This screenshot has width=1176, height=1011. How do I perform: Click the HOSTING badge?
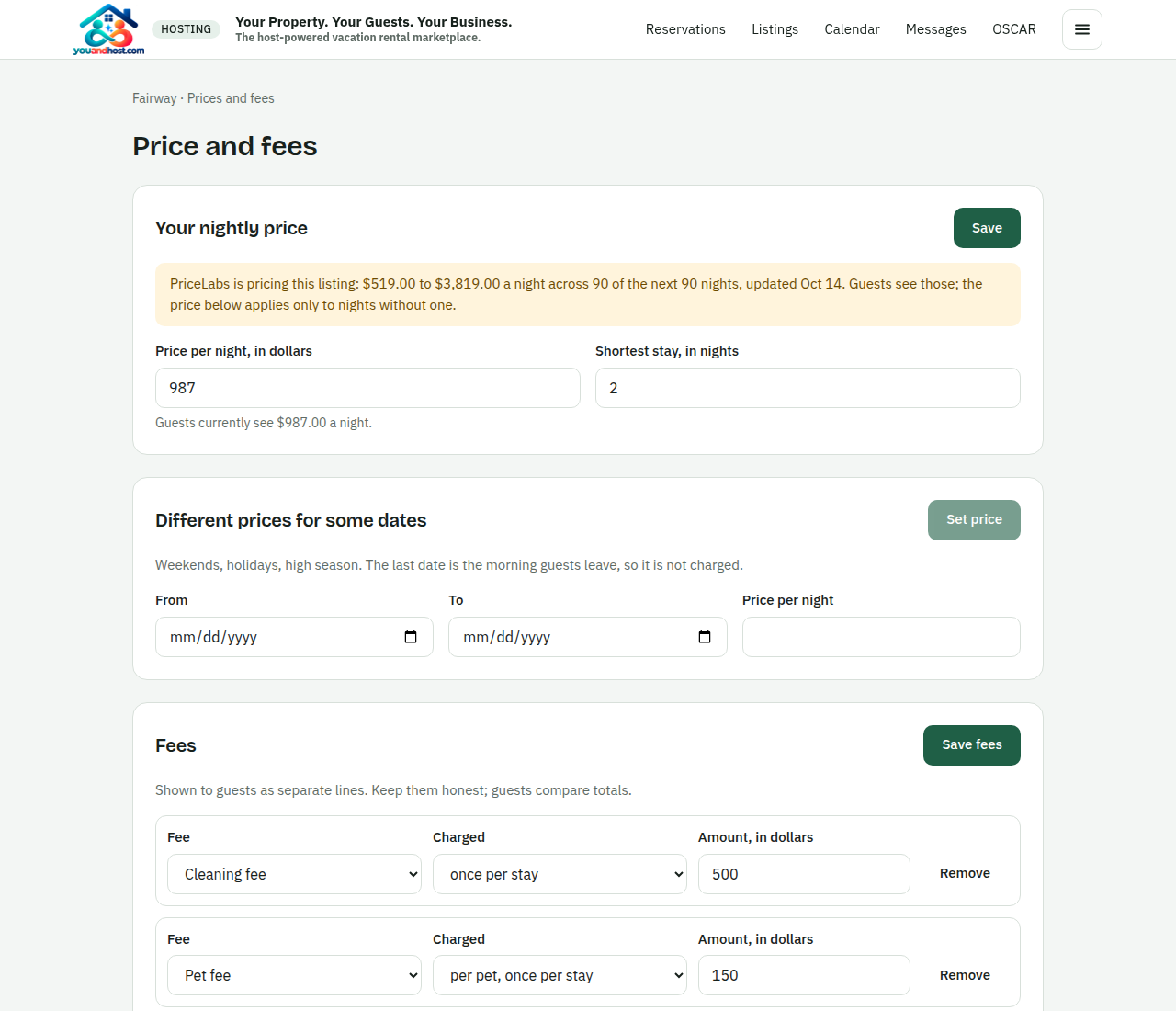187,29
